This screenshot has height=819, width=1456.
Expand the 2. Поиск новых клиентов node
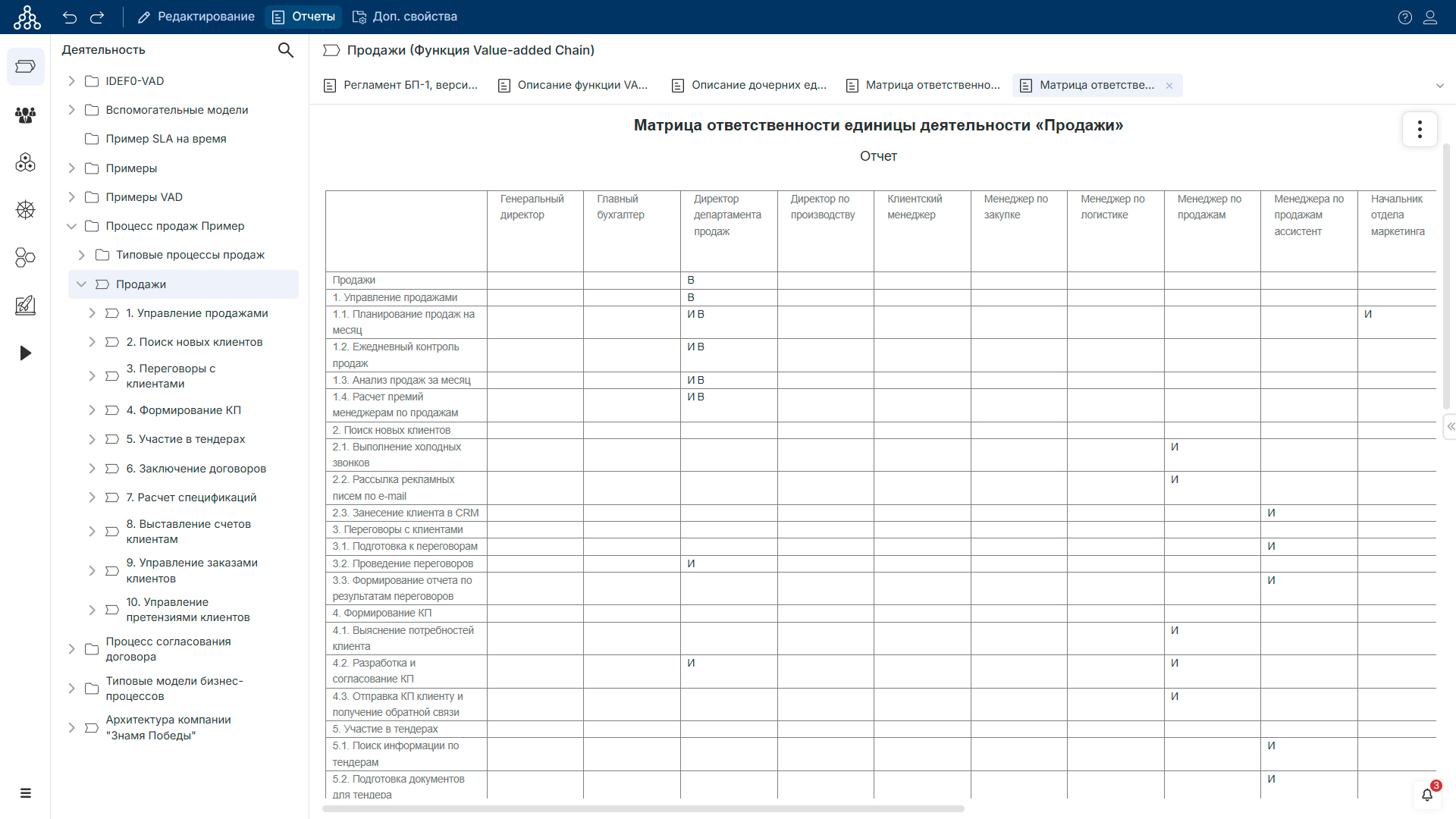(x=92, y=342)
